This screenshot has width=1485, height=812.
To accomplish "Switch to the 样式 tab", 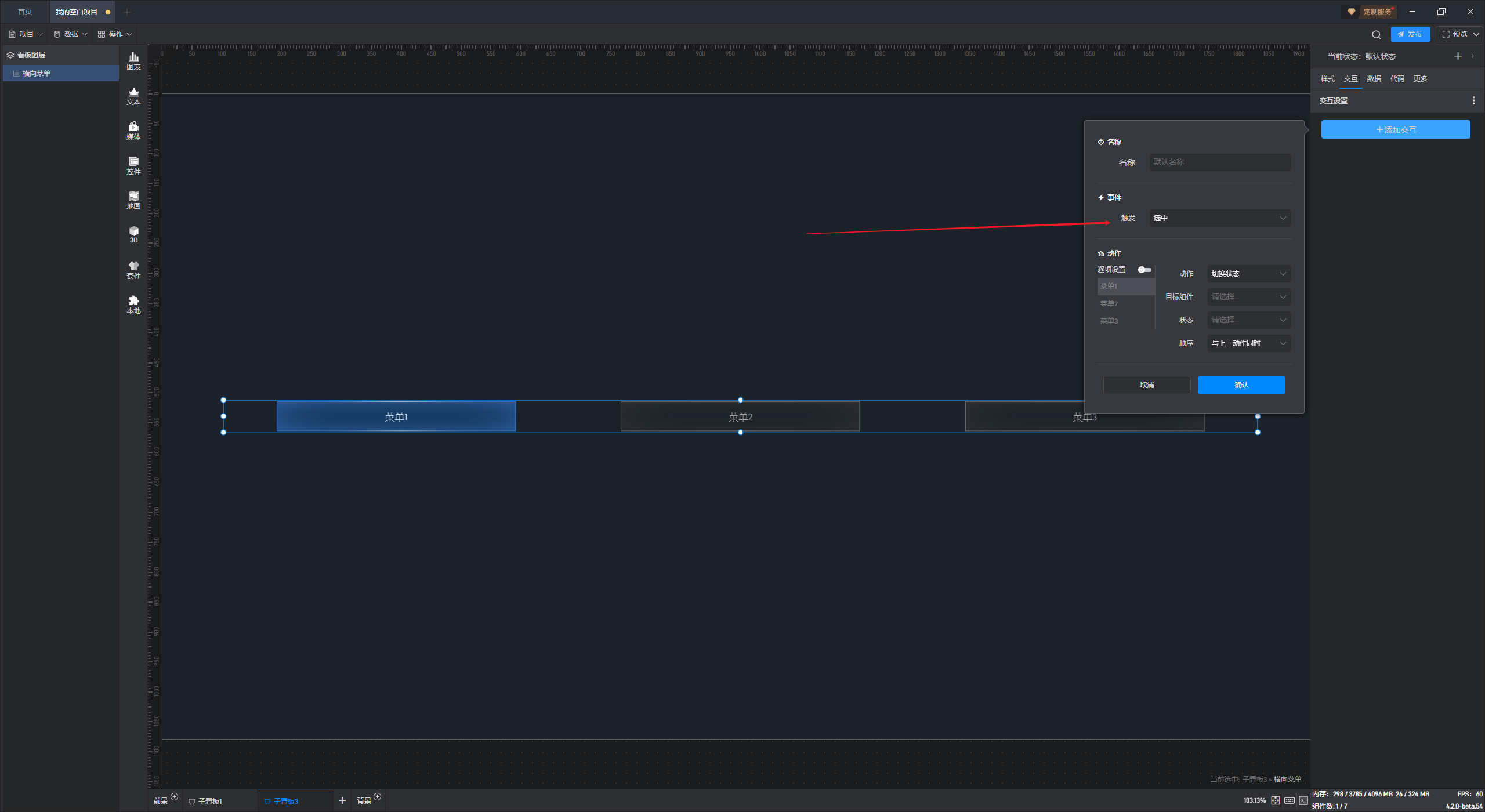I will tap(1327, 79).
